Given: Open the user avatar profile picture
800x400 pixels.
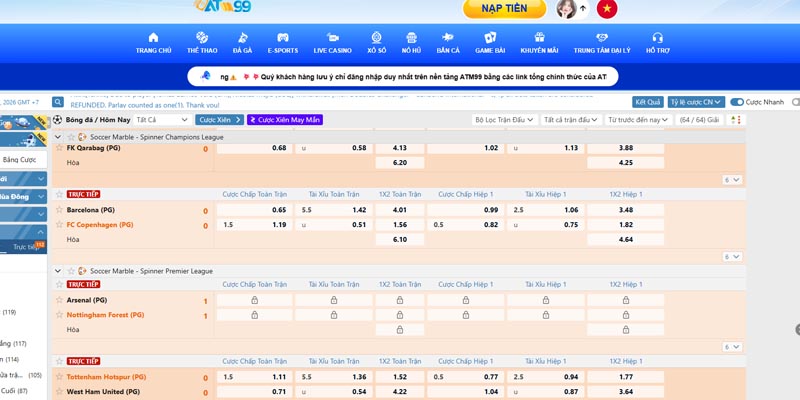Looking at the screenshot, I should tap(567, 9).
